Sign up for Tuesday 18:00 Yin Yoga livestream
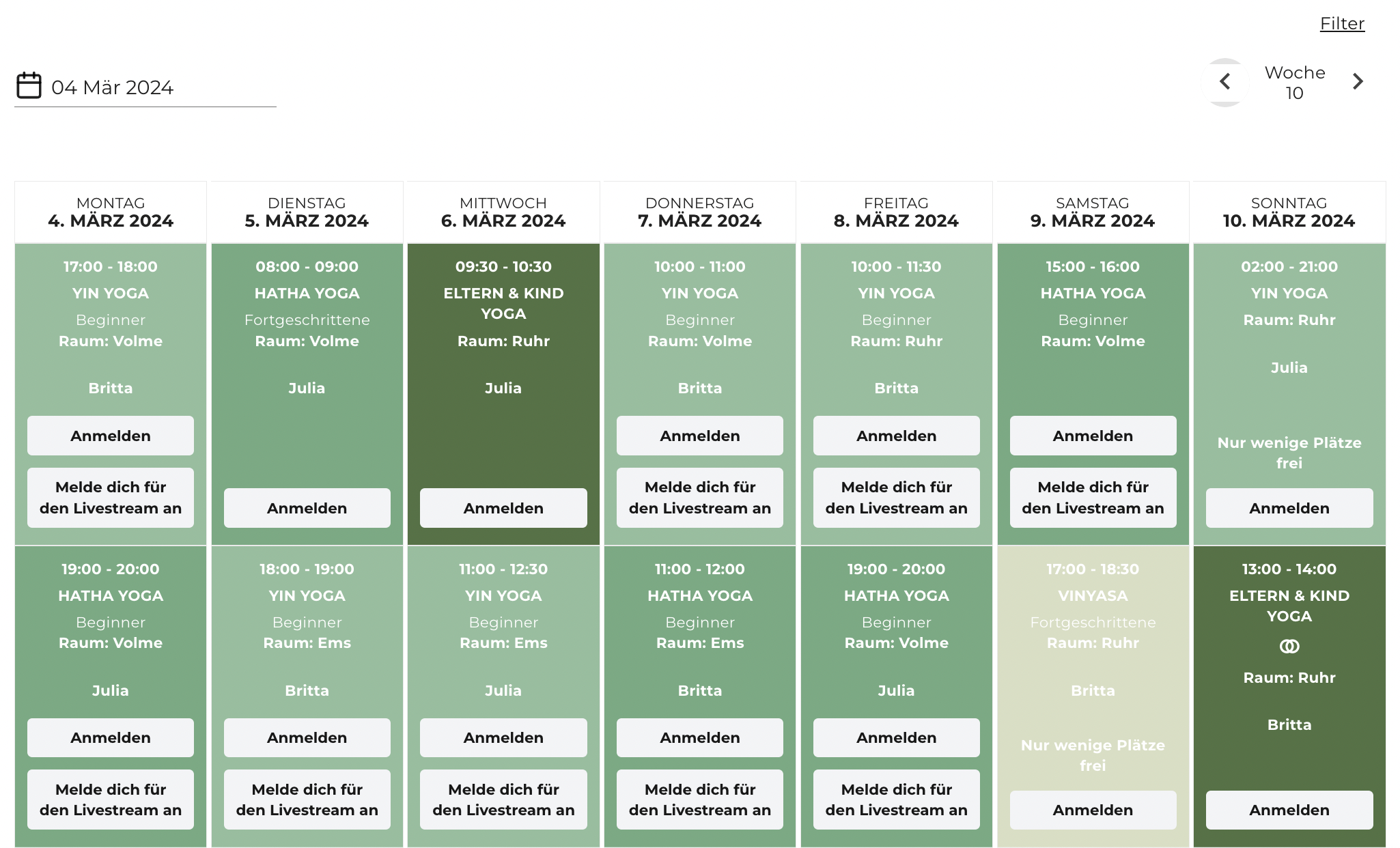The width and height of the screenshot is (1400, 848). [307, 800]
